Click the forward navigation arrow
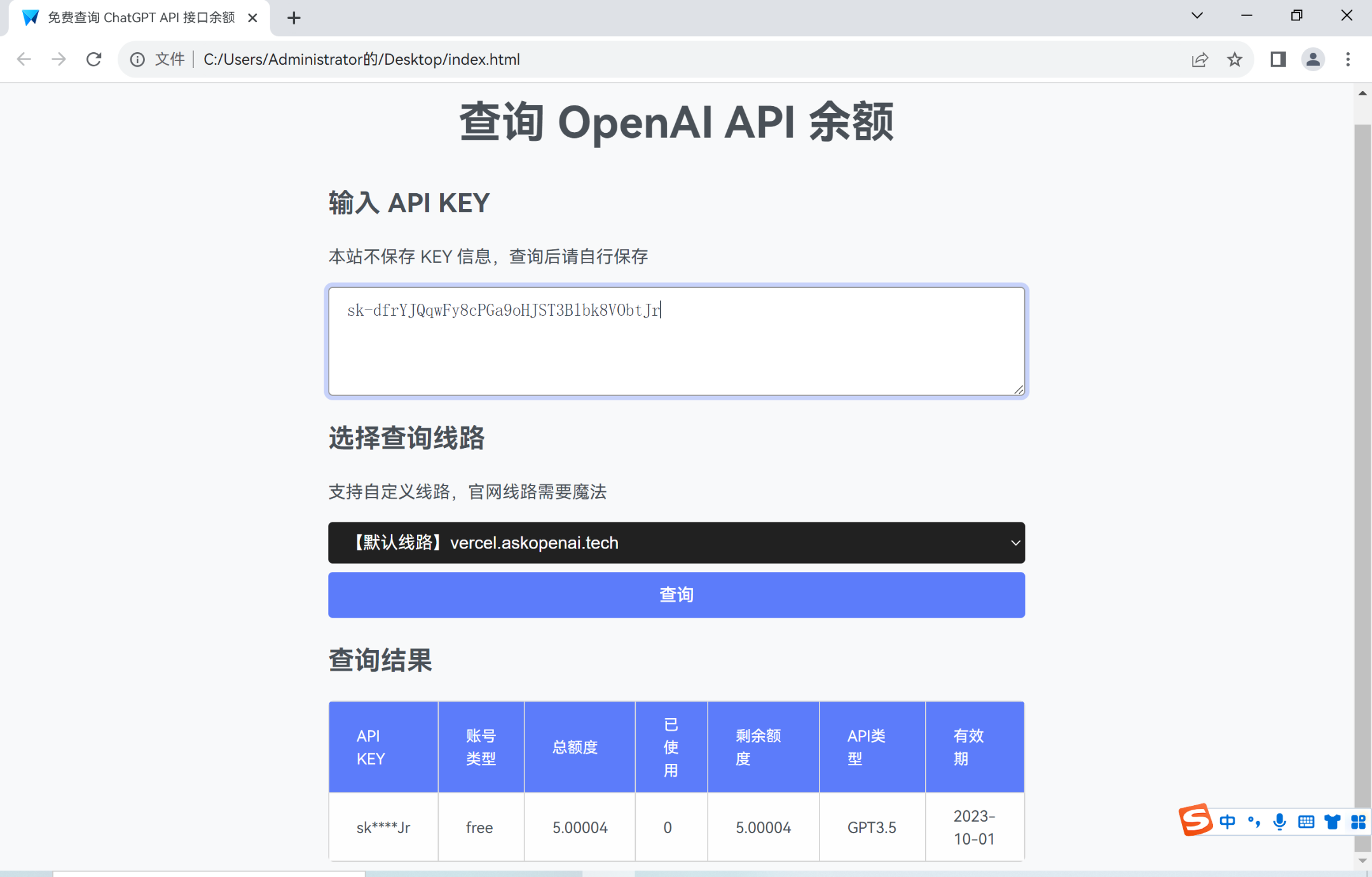Screen dimensions: 1372x877 click(x=59, y=59)
